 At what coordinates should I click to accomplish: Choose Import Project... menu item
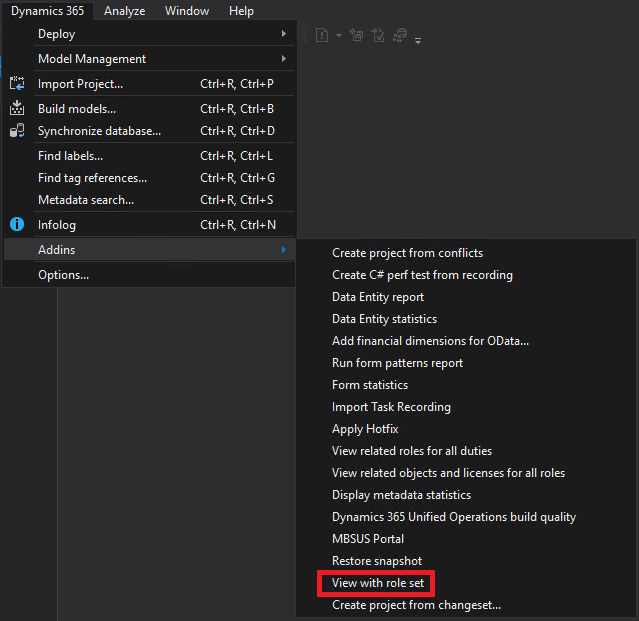point(149,84)
